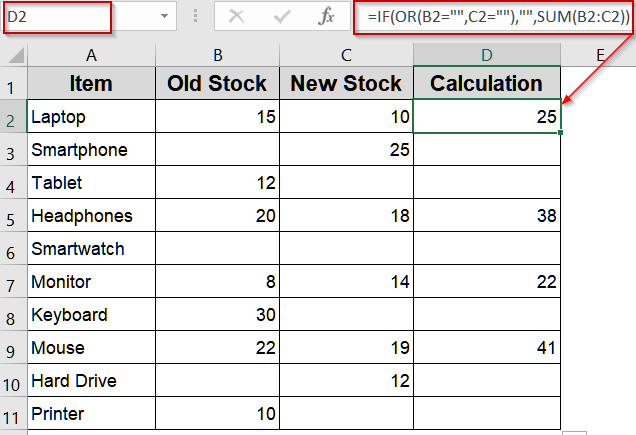Select row 5 header
Image resolution: width=636 pixels, height=435 pixels.
(x=14, y=216)
